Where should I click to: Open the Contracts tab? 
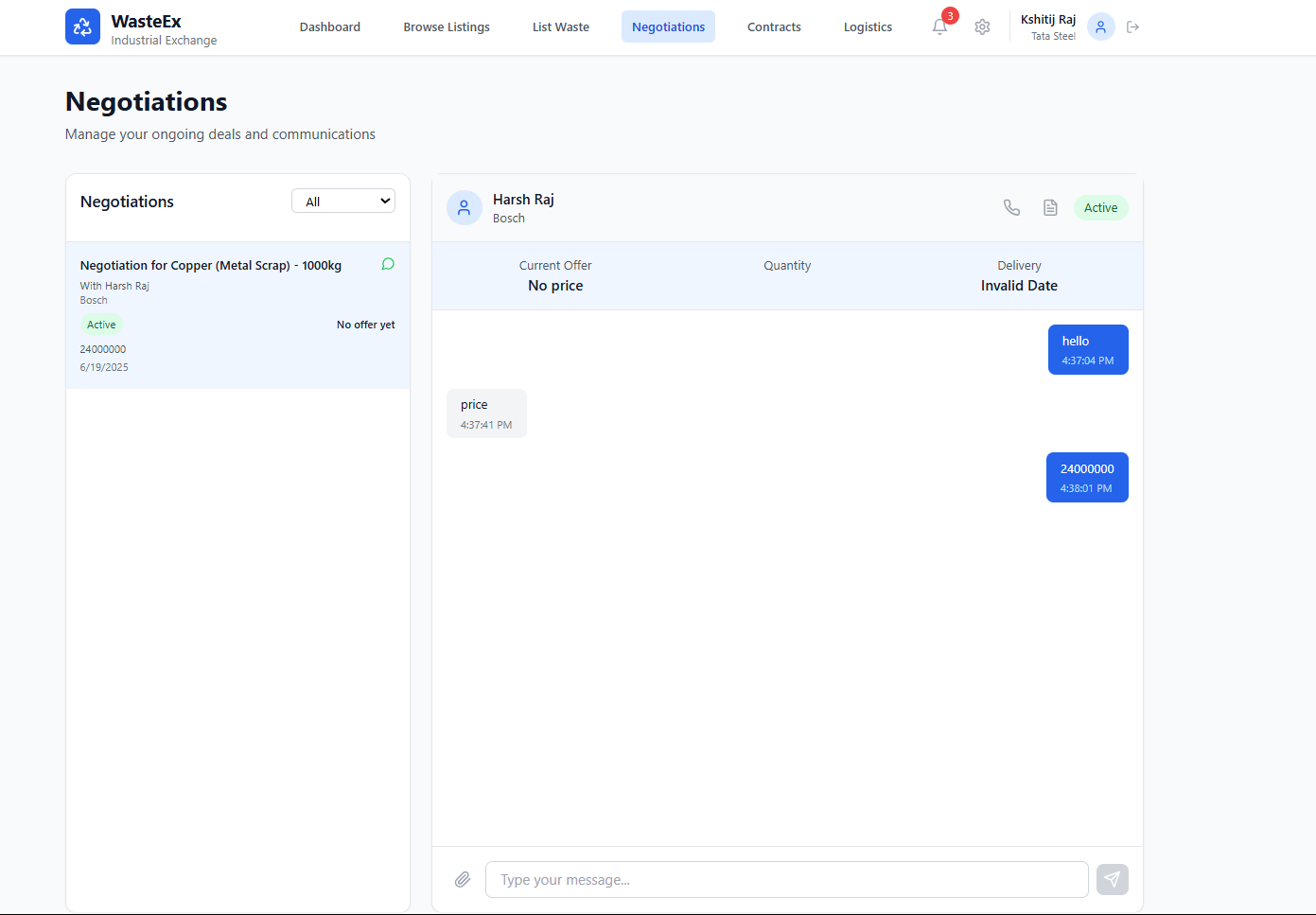[774, 26]
